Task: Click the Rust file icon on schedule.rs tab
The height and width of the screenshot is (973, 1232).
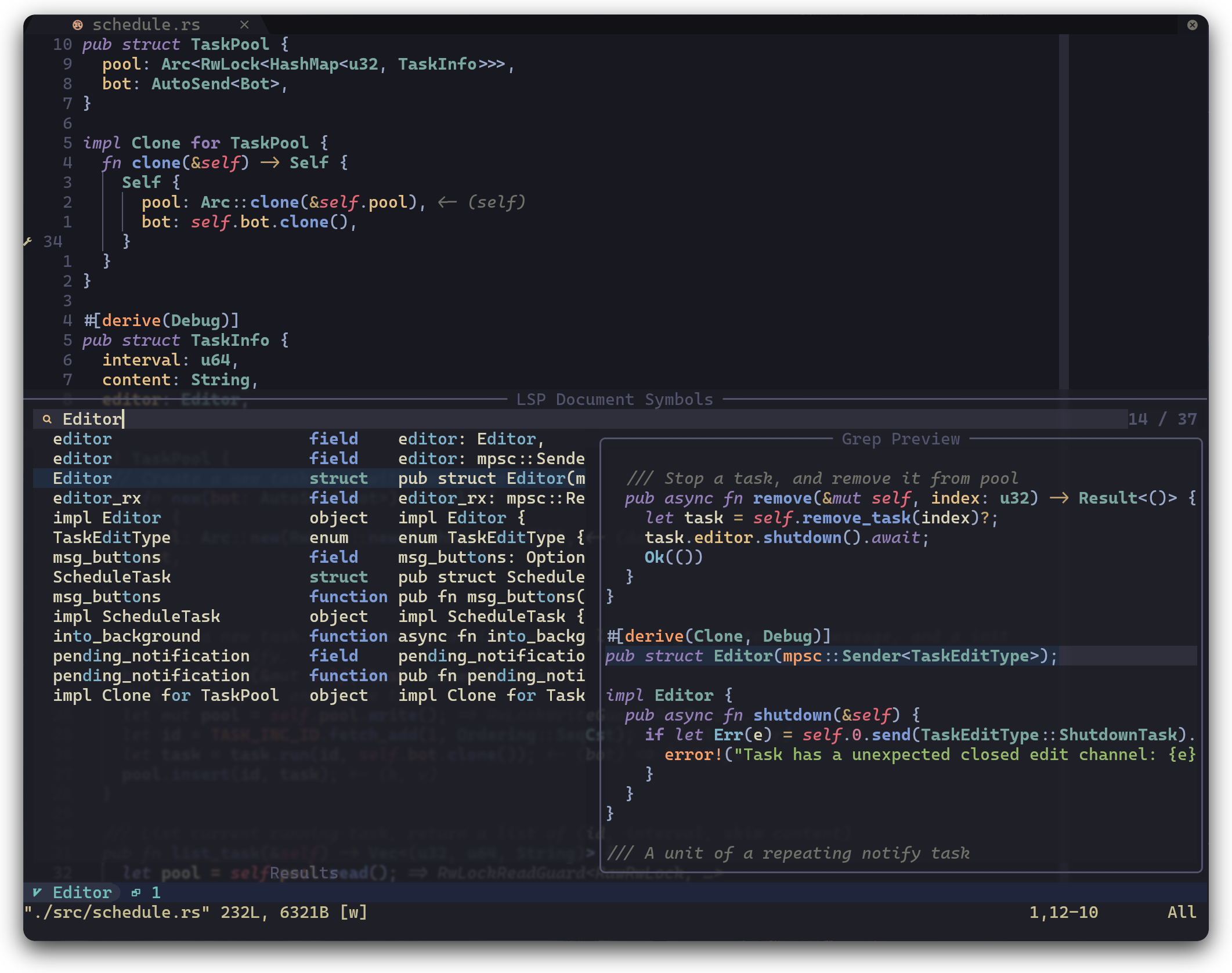Action: pyautogui.click(x=77, y=25)
